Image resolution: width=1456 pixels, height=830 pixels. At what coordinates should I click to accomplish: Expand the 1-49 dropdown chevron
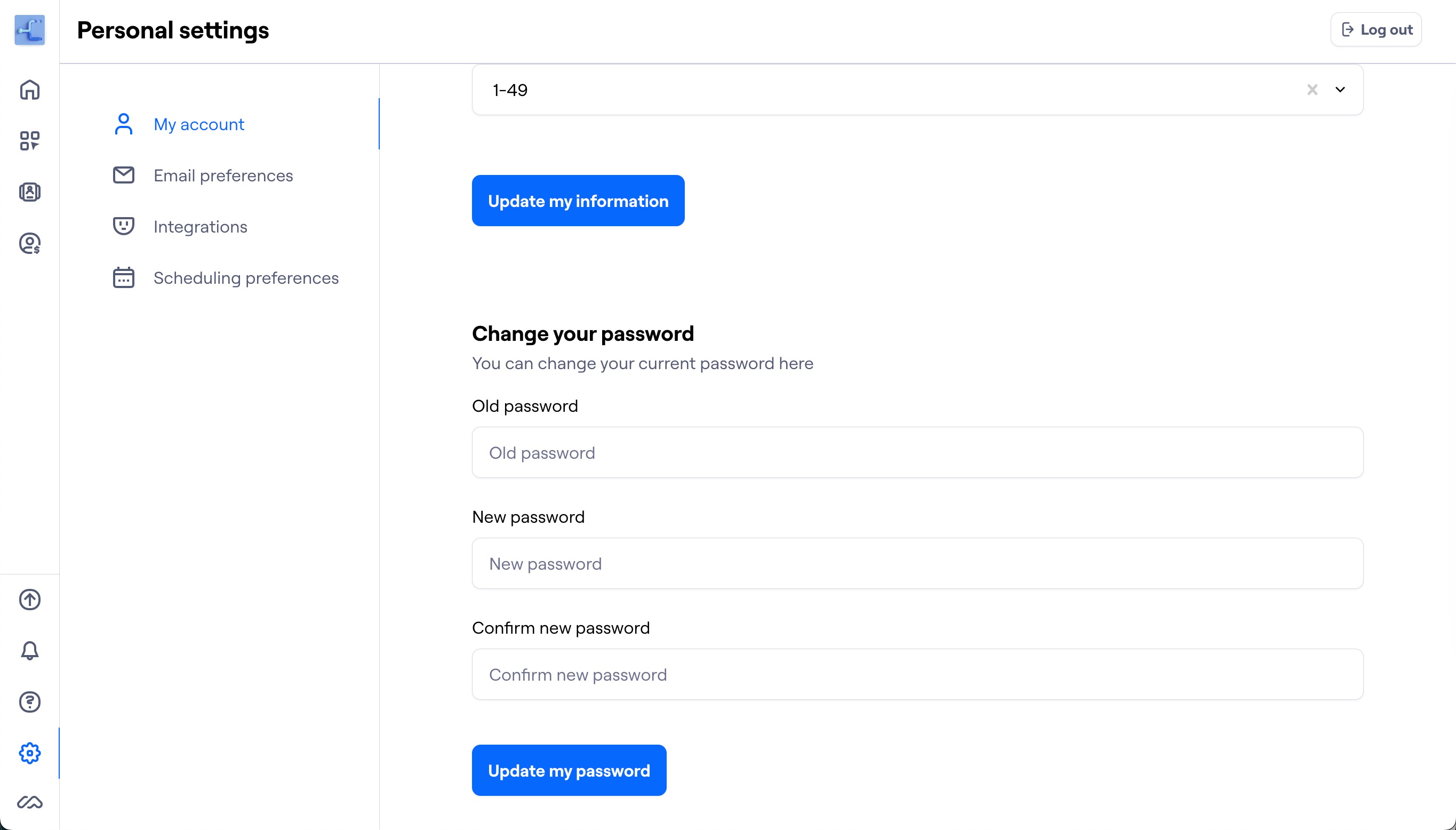1340,90
